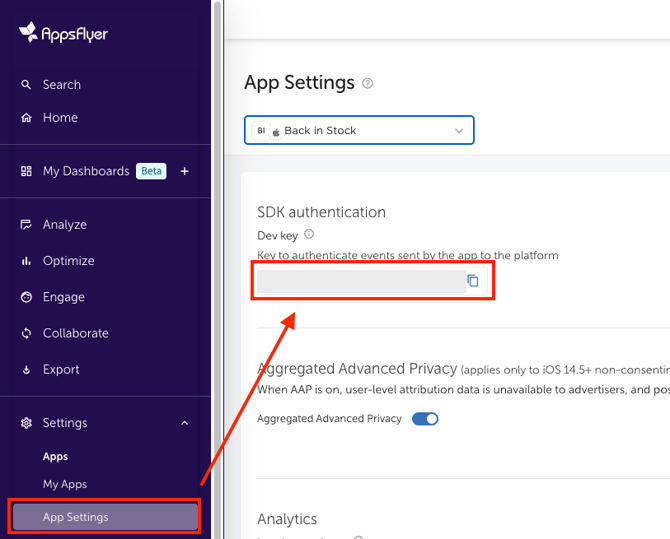Open My Dashboards in sidebar
The height and width of the screenshot is (539, 670).
pyautogui.click(x=85, y=171)
